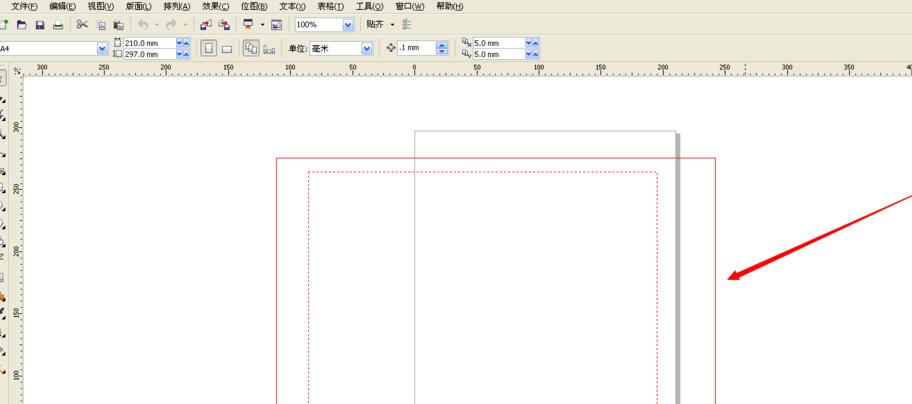912x404 pixels.
Task: Click the nudge offset .1 mm spinner arrows
Action: tap(442, 48)
